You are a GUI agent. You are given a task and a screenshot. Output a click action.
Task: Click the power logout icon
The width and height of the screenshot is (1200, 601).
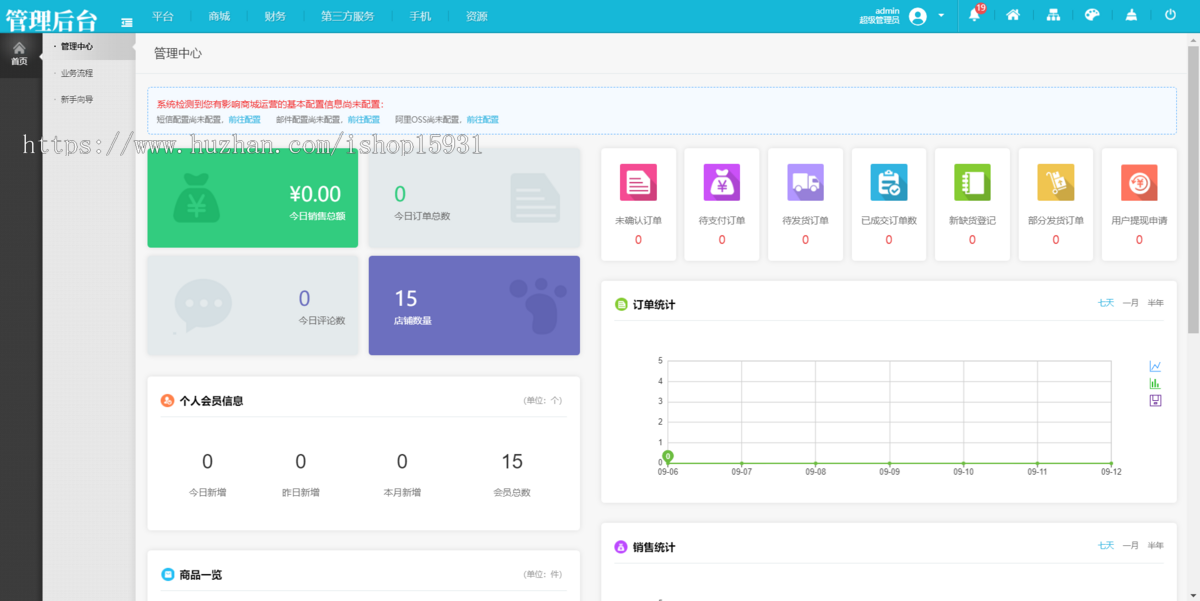[1170, 15]
